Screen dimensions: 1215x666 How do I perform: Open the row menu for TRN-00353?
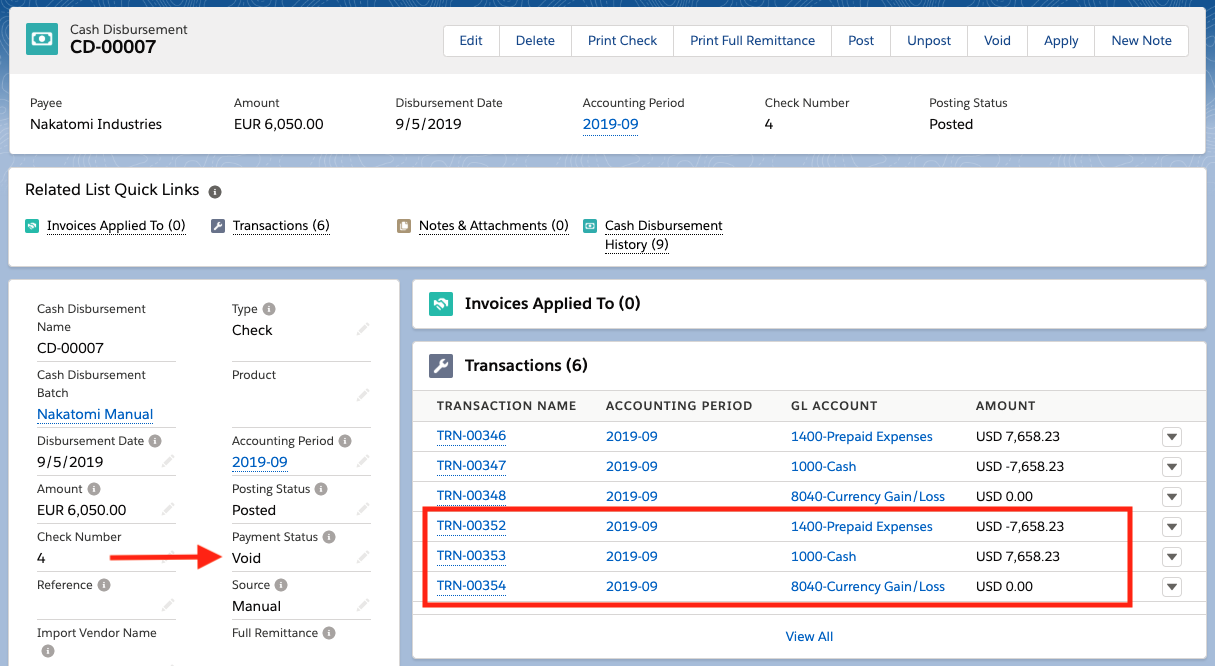(1172, 557)
